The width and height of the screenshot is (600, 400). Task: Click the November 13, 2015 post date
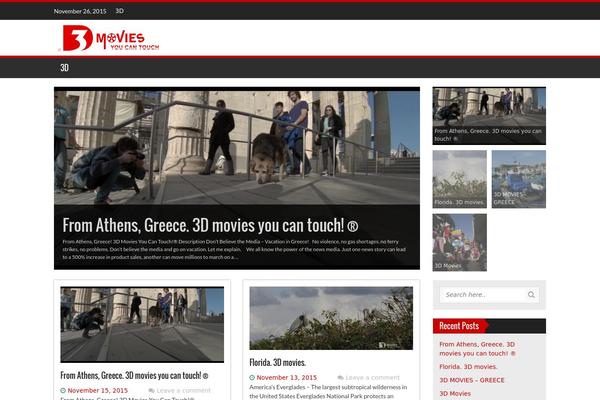point(287,377)
